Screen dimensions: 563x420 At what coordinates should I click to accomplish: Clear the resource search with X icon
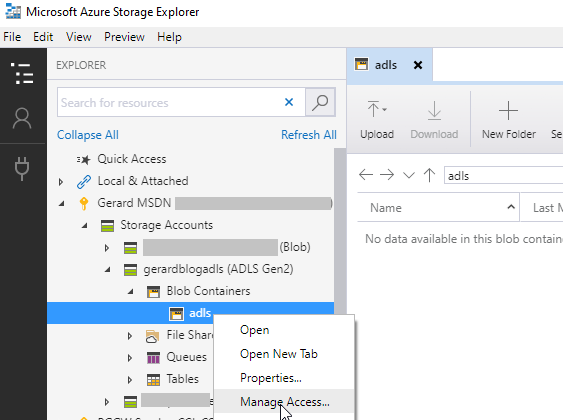pos(289,102)
